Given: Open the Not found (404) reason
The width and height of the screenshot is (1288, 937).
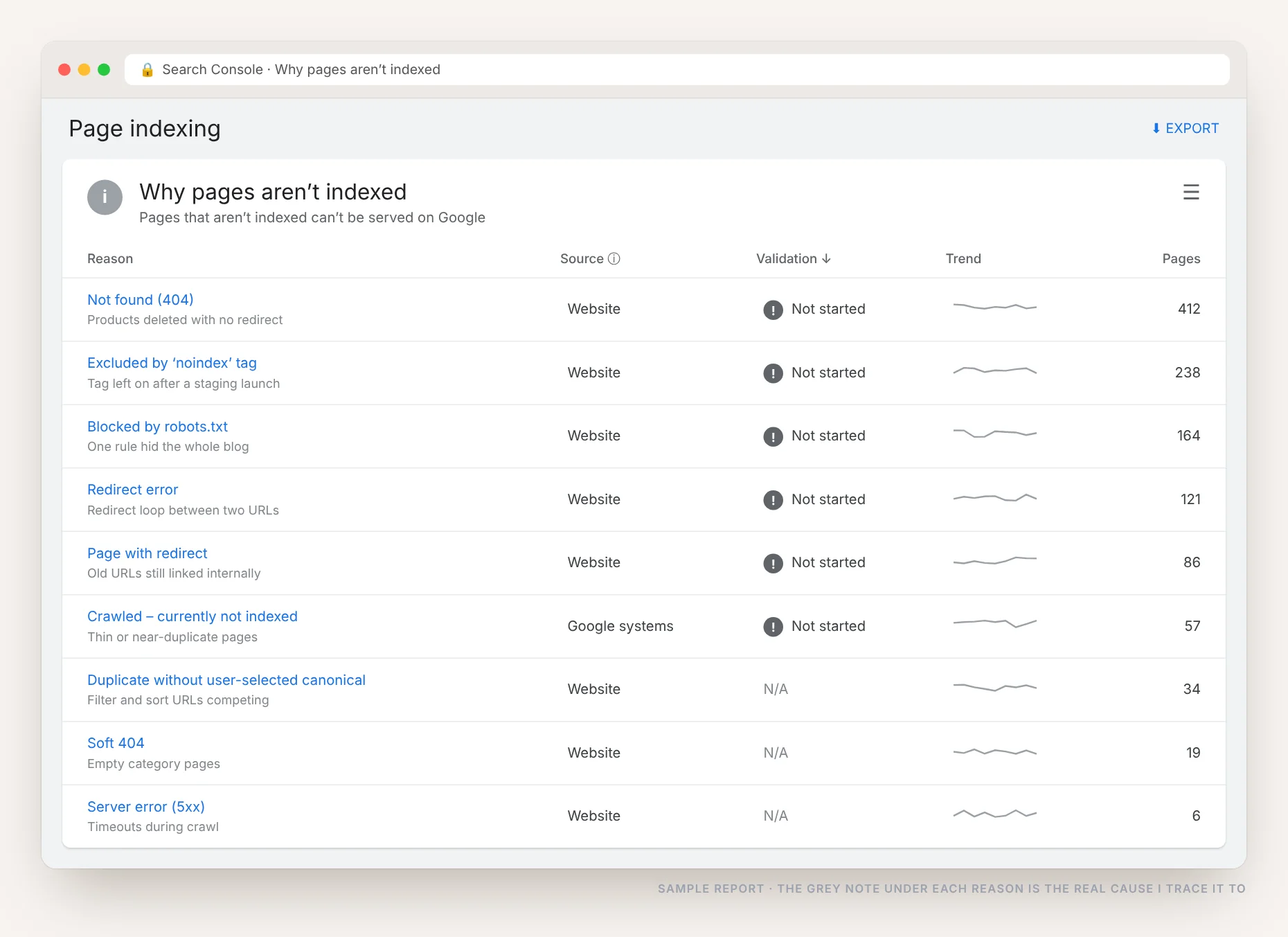Looking at the screenshot, I should [x=141, y=299].
